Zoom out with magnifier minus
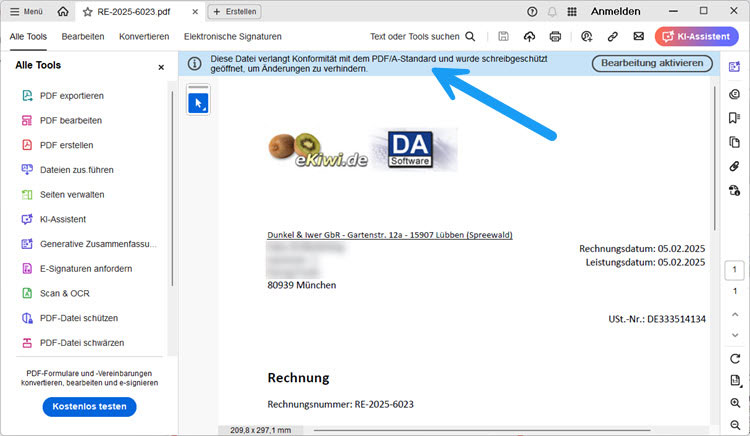The image size is (750, 436). (x=735, y=425)
